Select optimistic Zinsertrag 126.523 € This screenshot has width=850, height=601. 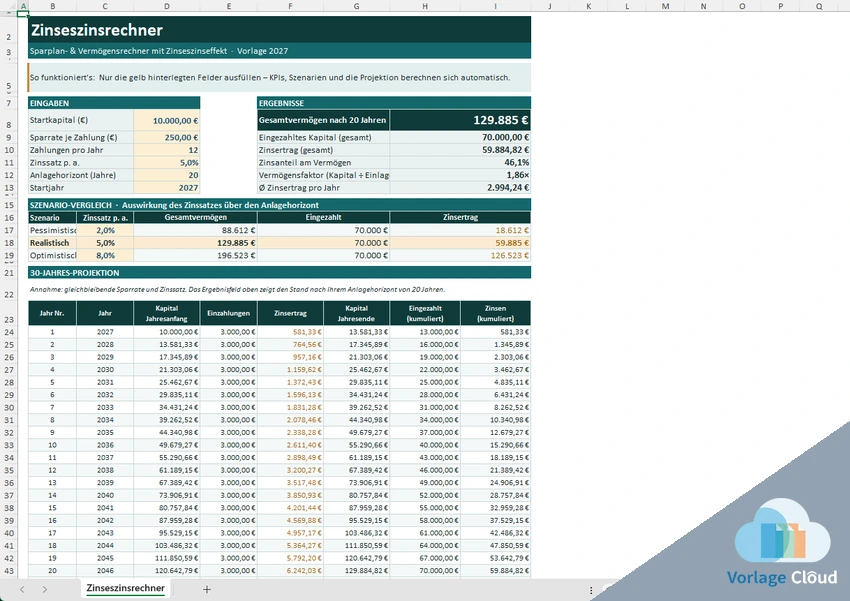460,255
